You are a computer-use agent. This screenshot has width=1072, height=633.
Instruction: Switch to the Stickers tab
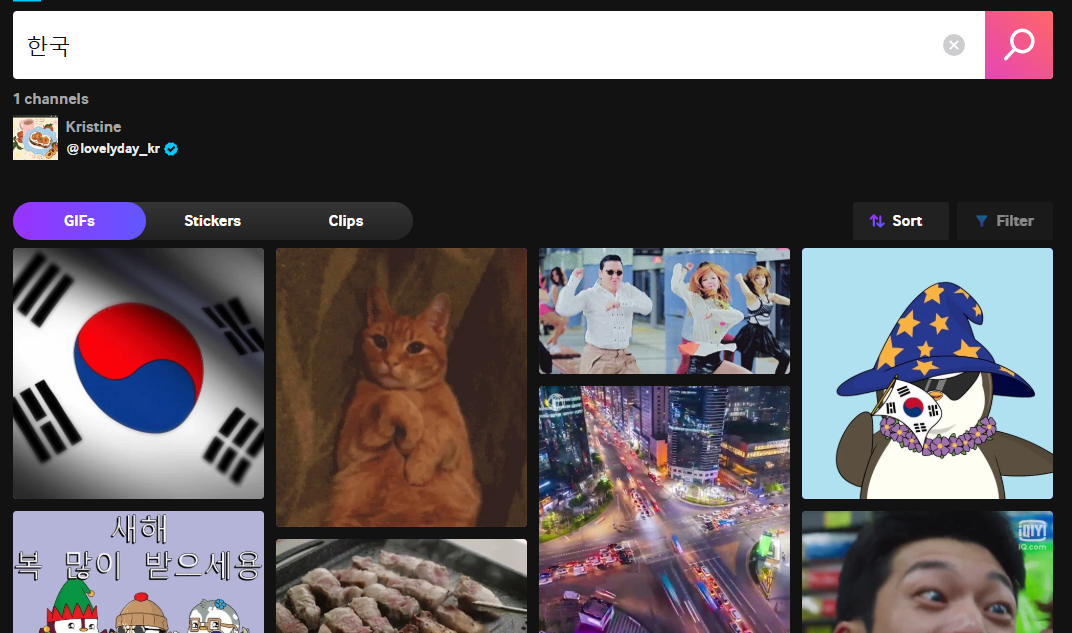pyautogui.click(x=213, y=221)
